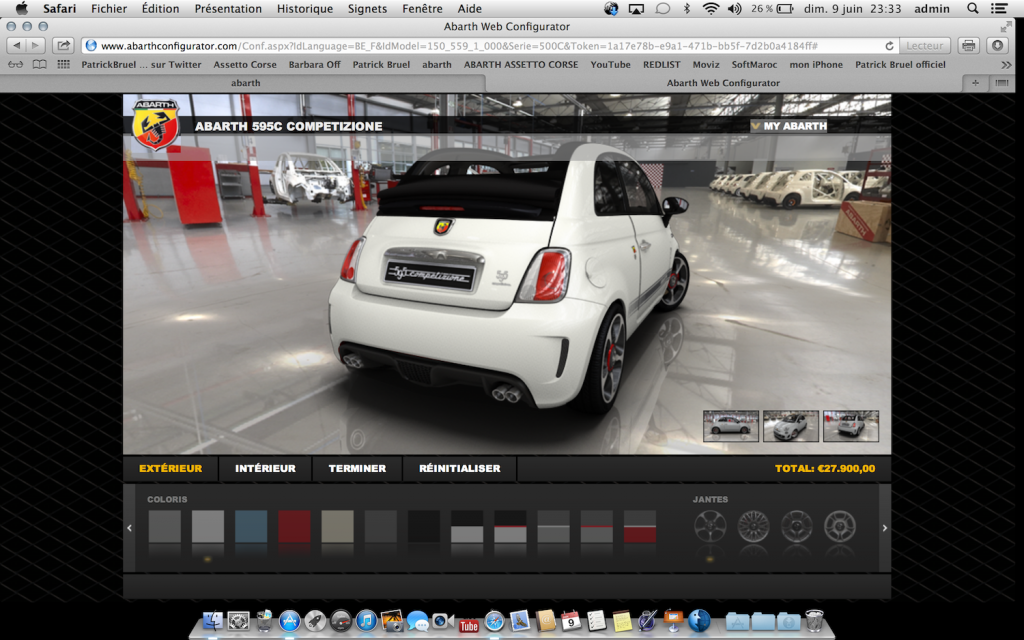Image resolution: width=1024 pixels, height=640 pixels.
Task: Reload the page with the refresh icon
Action: (x=889, y=46)
